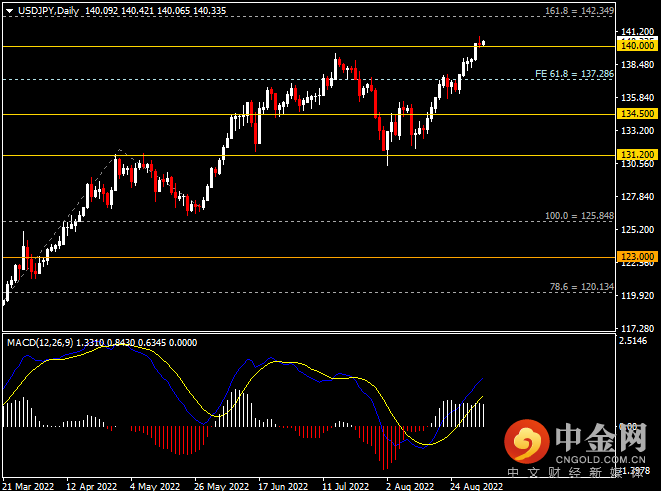Select the 117.280 price axis value
This screenshot has height=491, width=661.
(x=638, y=328)
